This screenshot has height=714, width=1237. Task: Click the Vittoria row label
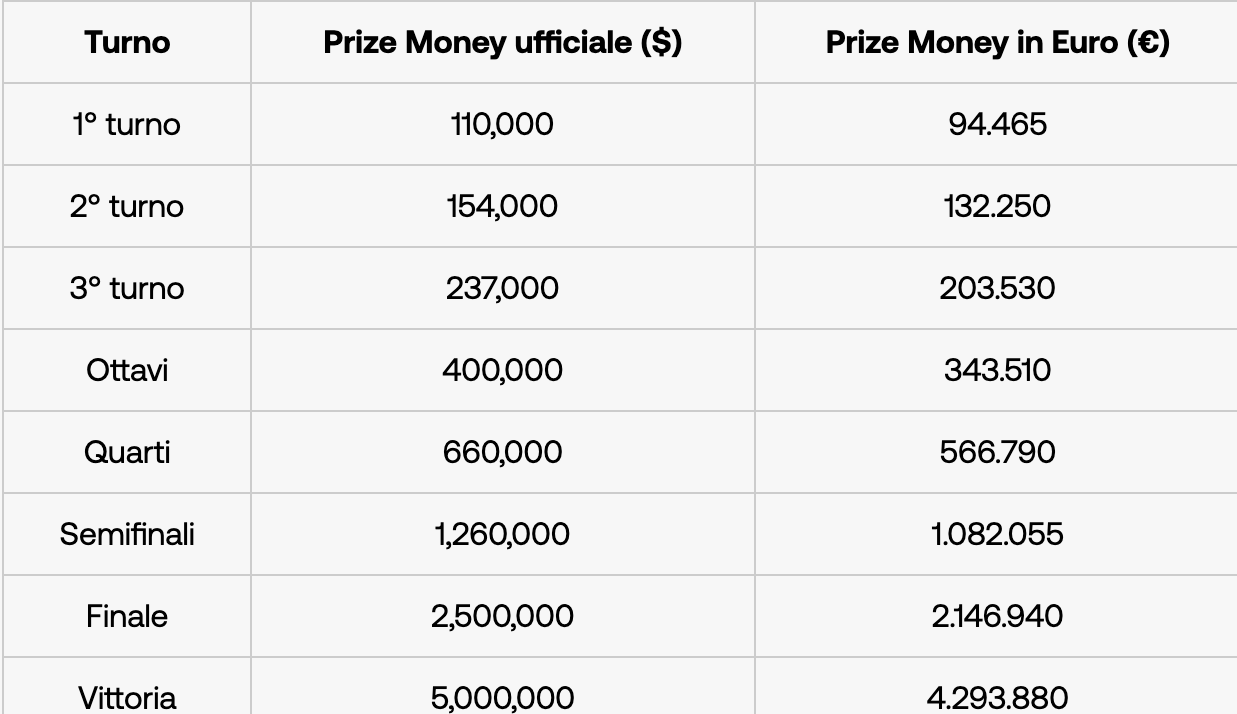(127, 697)
